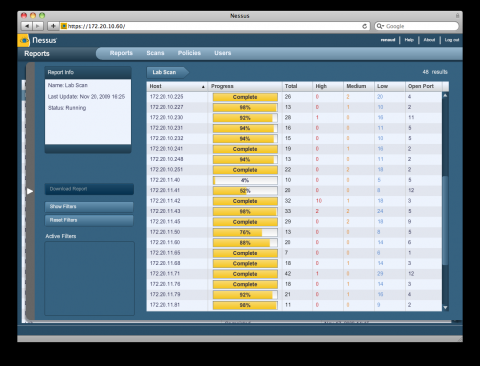Click the Reset Filters button
480x366 pixels.
tap(89, 220)
